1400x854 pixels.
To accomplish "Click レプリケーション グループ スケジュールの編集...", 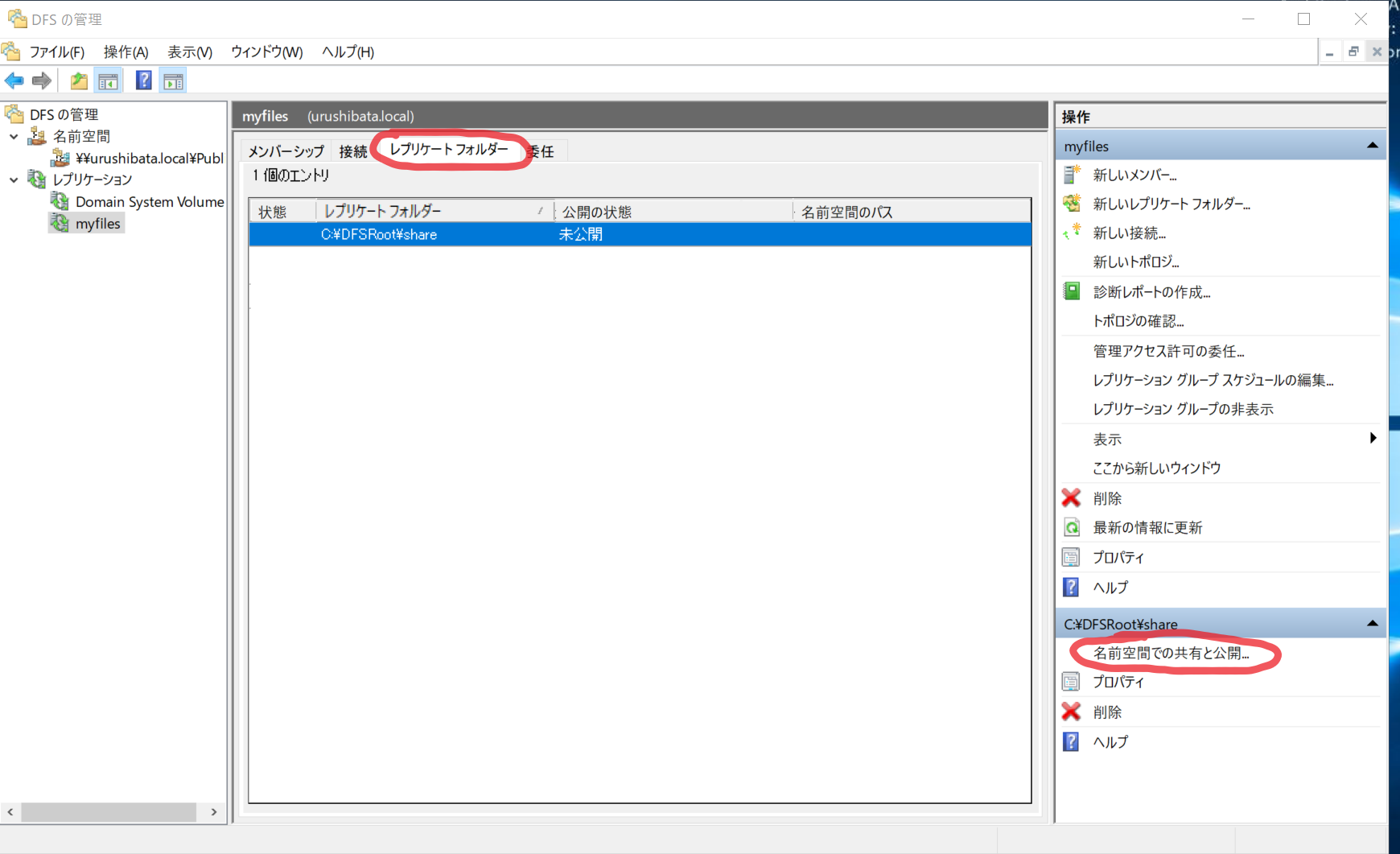I will (1213, 380).
